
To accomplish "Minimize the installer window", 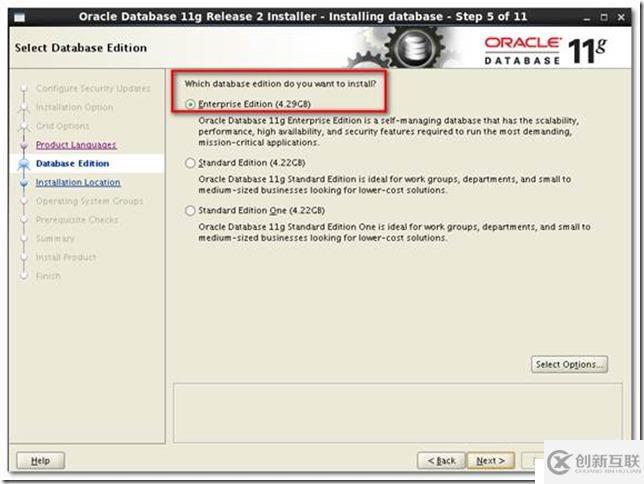I will [587, 18].
